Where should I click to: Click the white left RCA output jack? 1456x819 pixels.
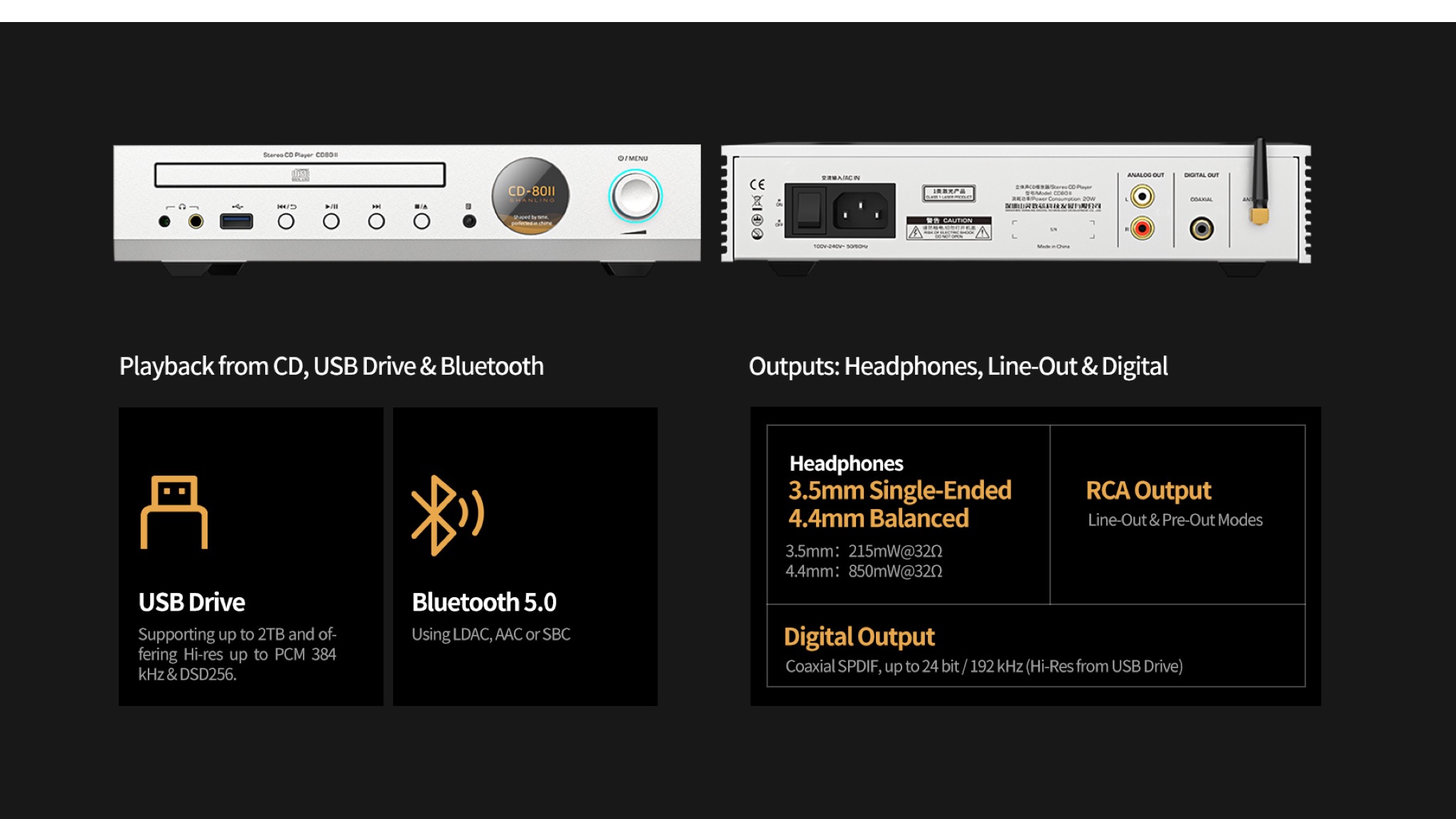[x=1142, y=196]
